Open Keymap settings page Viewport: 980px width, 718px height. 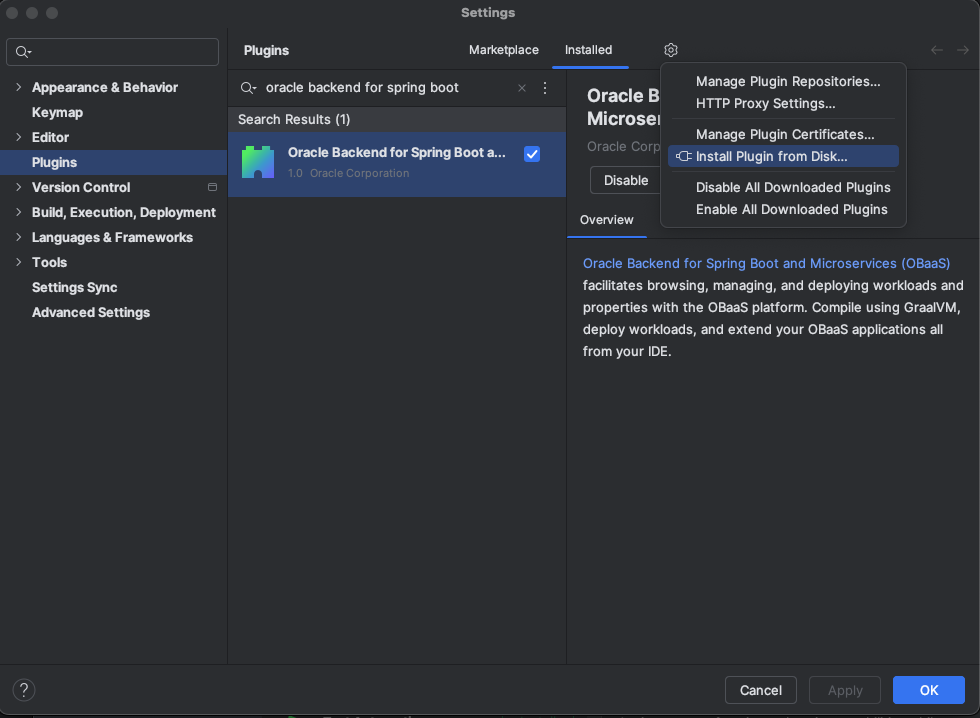[x=57, y=112]
